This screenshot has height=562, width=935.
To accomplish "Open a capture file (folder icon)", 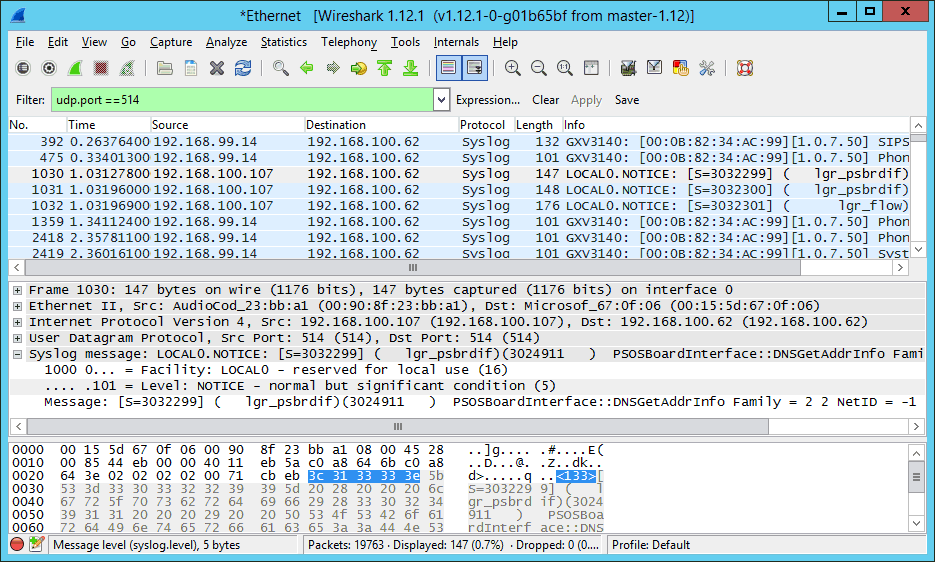I will pos(165,68).
